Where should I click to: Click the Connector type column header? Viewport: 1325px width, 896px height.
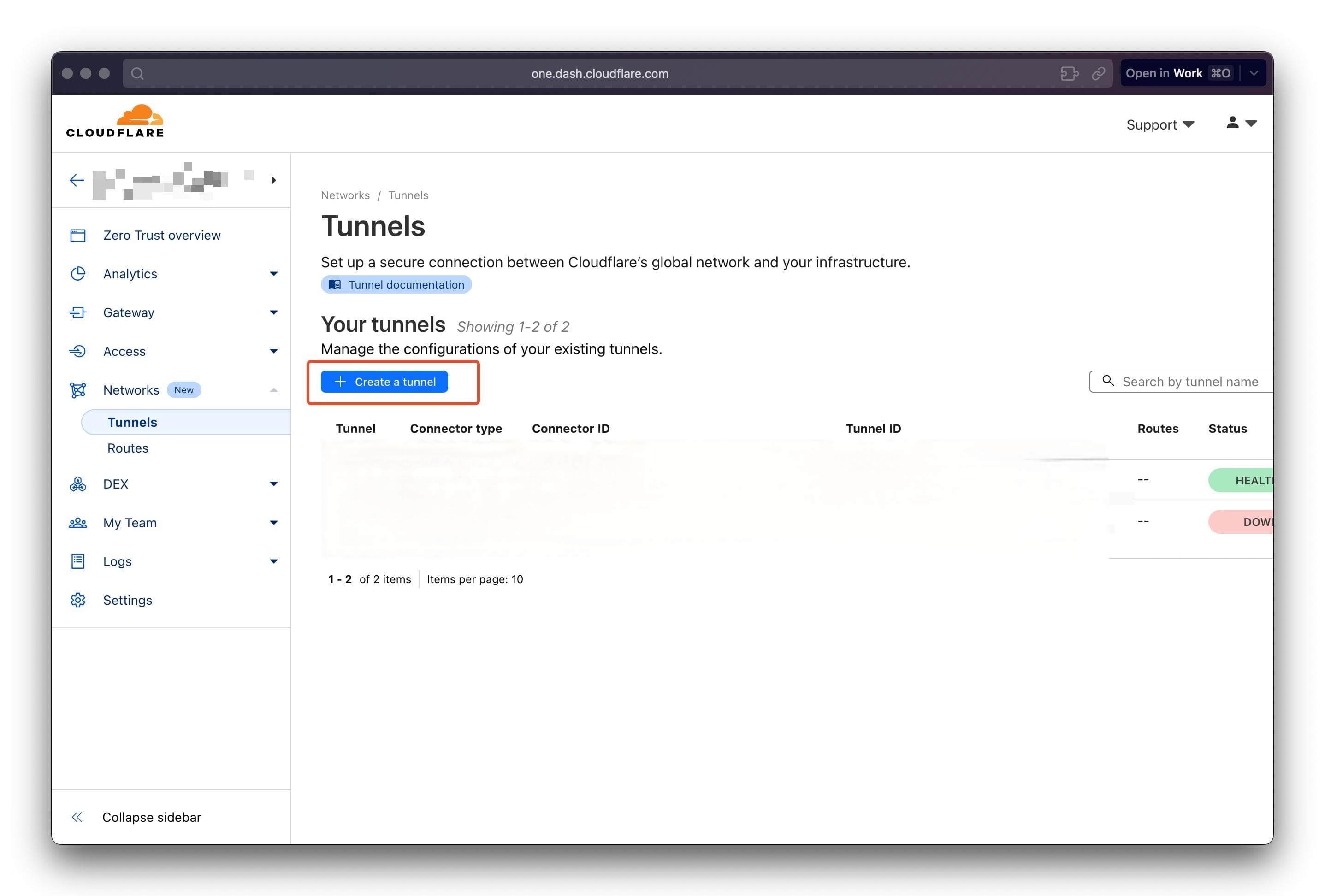[x=456, y=429]
